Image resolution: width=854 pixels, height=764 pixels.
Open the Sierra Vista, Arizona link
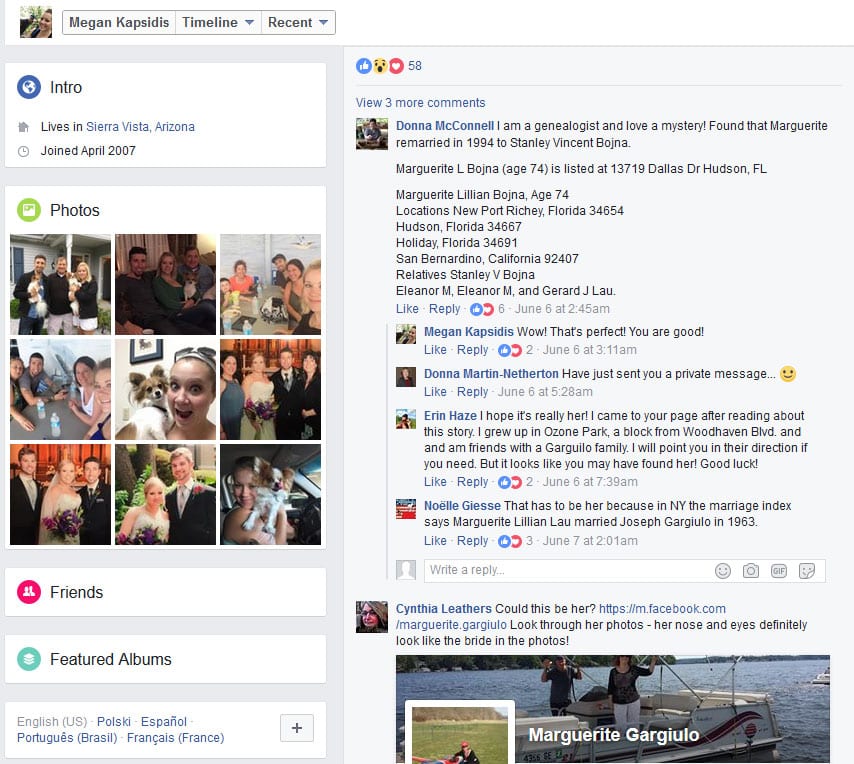coord(140,126)
